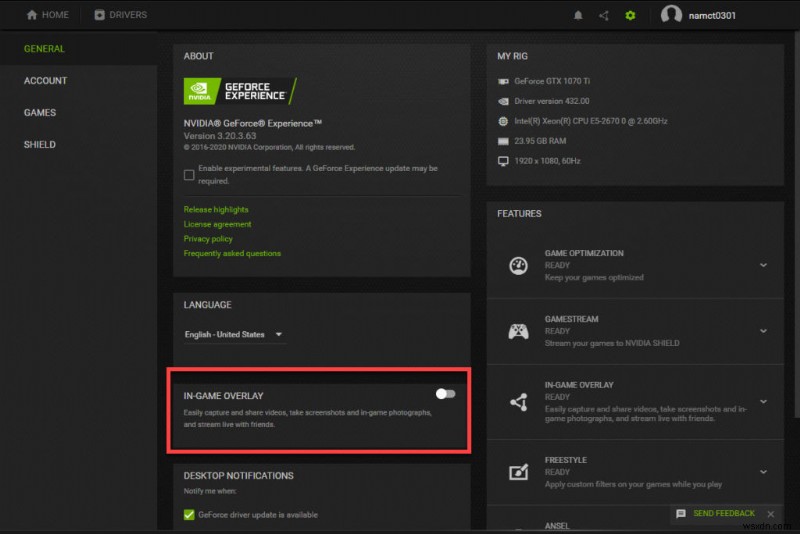
Task: Click the monitor icon beside 1920 x 1080
Action: pos(503,161)
